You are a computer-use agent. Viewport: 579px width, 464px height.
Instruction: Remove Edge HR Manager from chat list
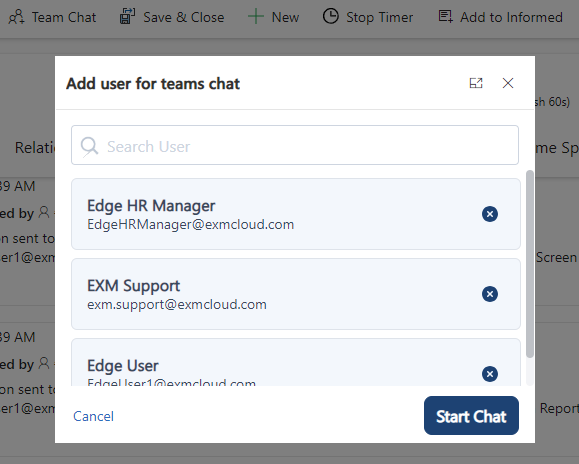(490, 214)
